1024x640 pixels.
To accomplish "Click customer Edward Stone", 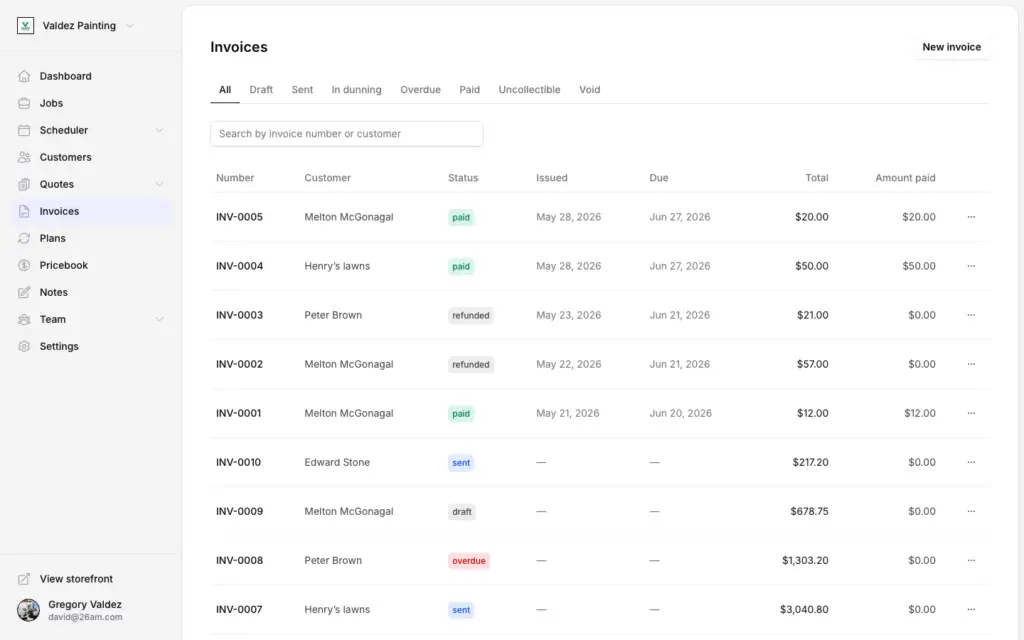I will tap(337, 462).
